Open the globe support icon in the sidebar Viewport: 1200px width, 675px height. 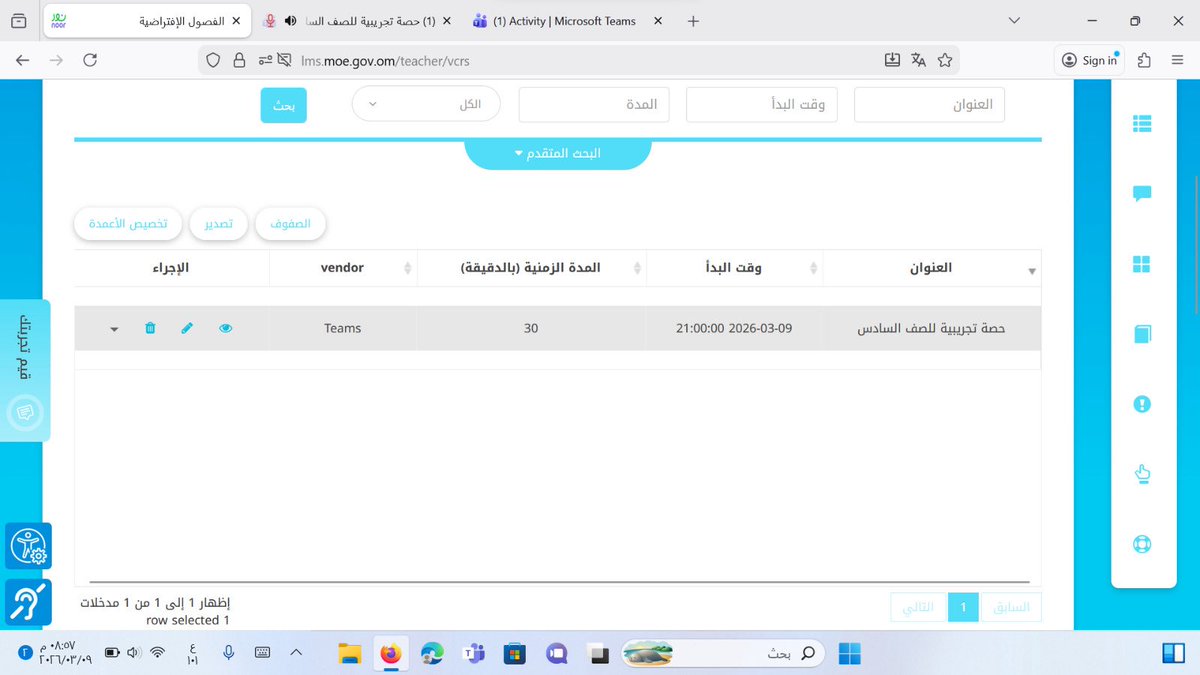[x=1142, y=544]
